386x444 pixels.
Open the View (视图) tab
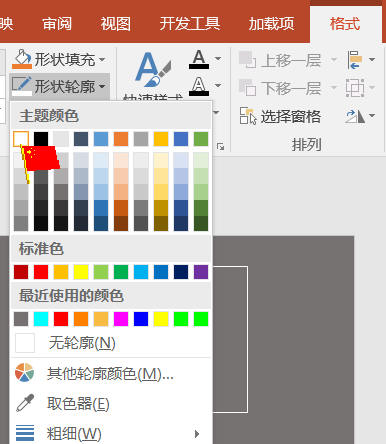(116, 24)
